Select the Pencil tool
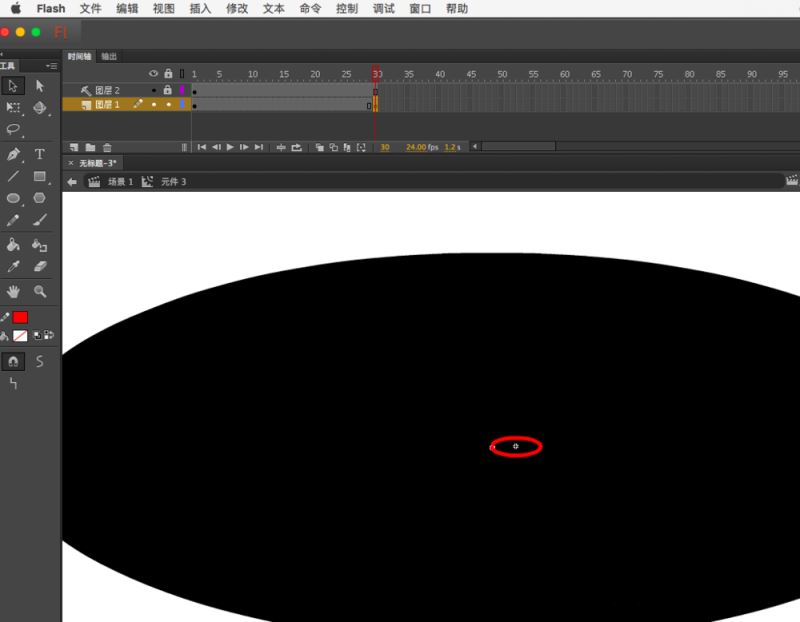Viewport: 800px width, 622px height. click(x=13, y=220)
